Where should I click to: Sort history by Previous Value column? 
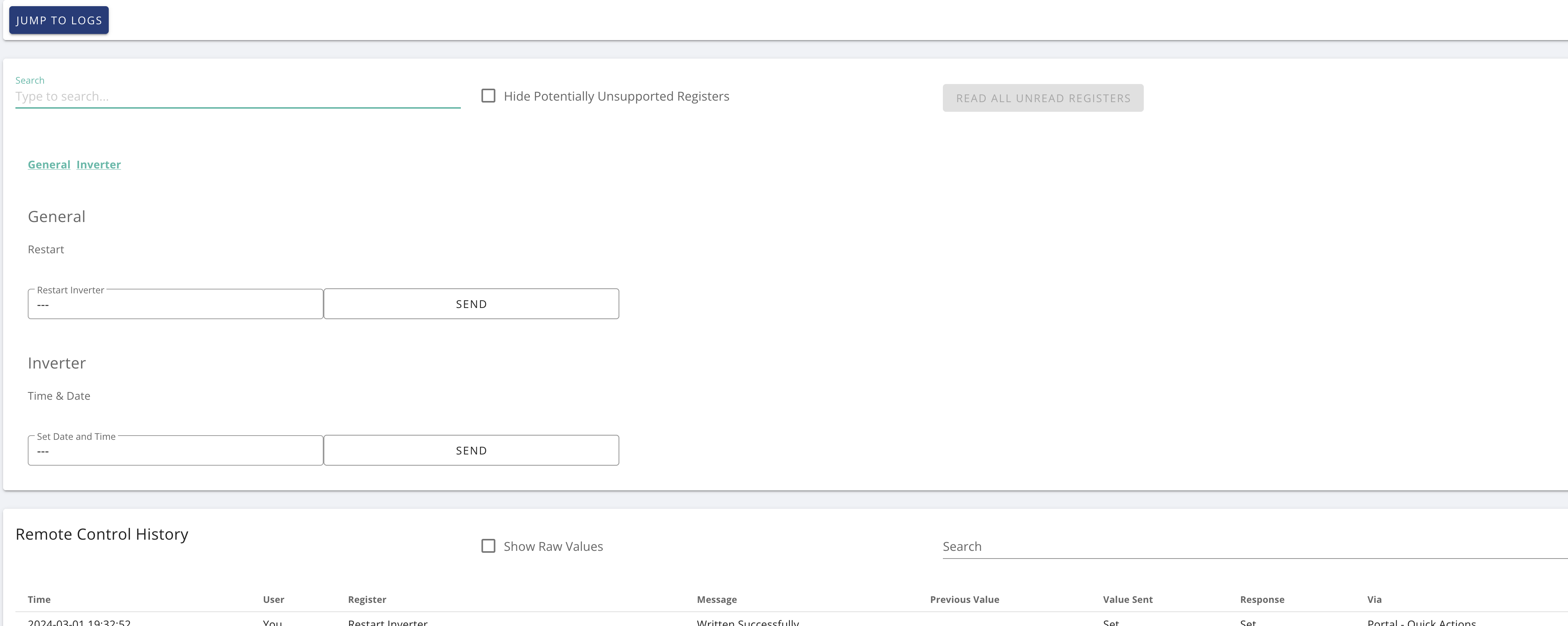point(964,599)
